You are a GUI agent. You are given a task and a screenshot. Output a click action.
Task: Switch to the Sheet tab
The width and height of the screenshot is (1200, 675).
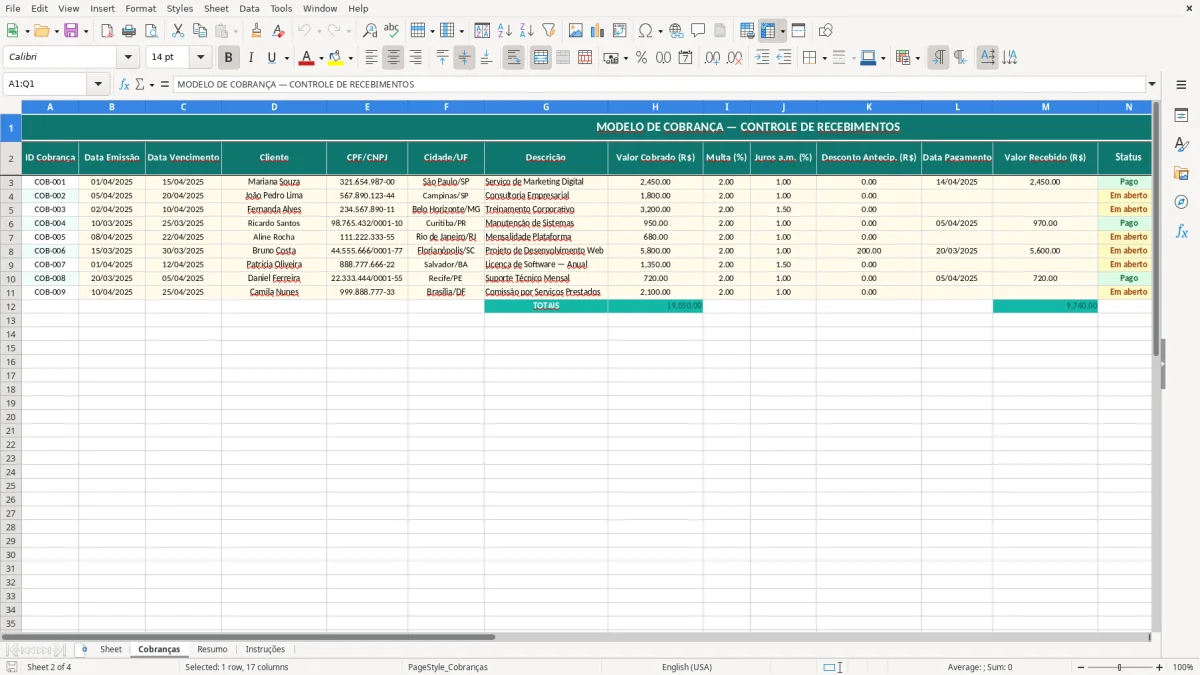pos(111,649)
